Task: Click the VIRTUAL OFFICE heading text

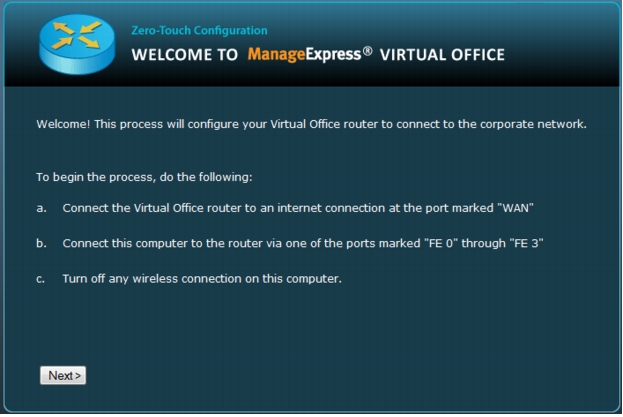Action: [442, 55]
